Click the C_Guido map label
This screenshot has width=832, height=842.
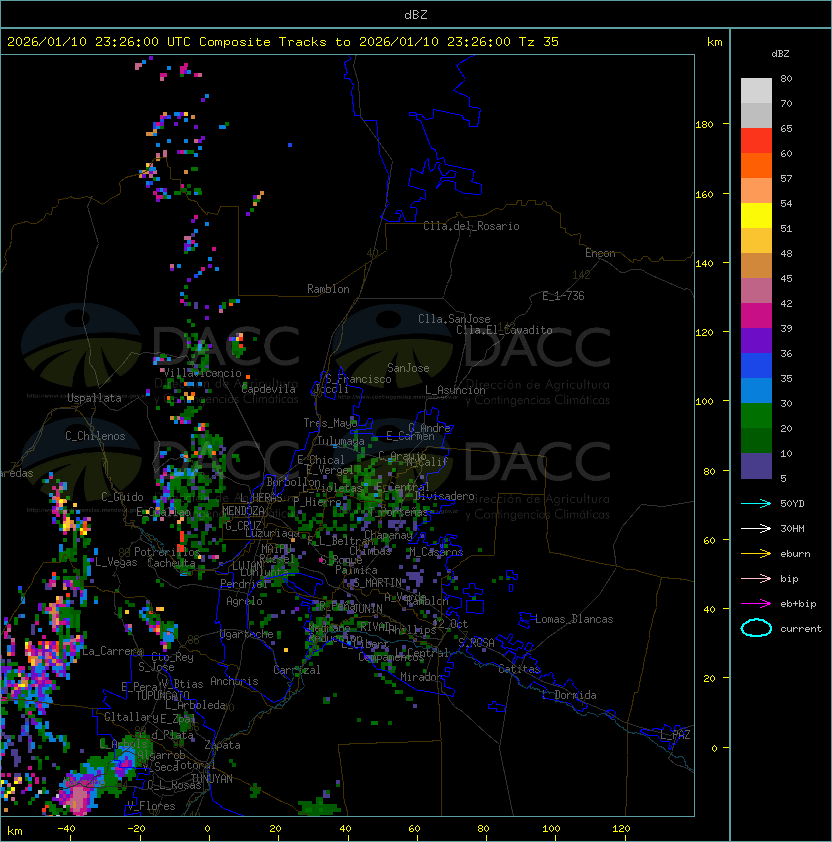[122, 497]
